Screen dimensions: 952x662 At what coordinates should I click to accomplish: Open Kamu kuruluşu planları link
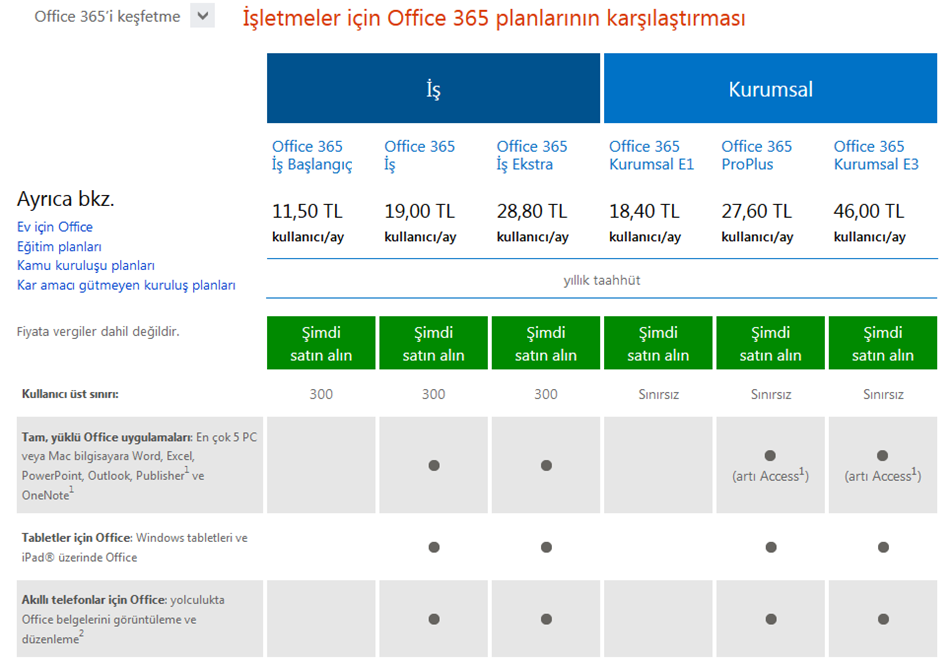[86, 265]
